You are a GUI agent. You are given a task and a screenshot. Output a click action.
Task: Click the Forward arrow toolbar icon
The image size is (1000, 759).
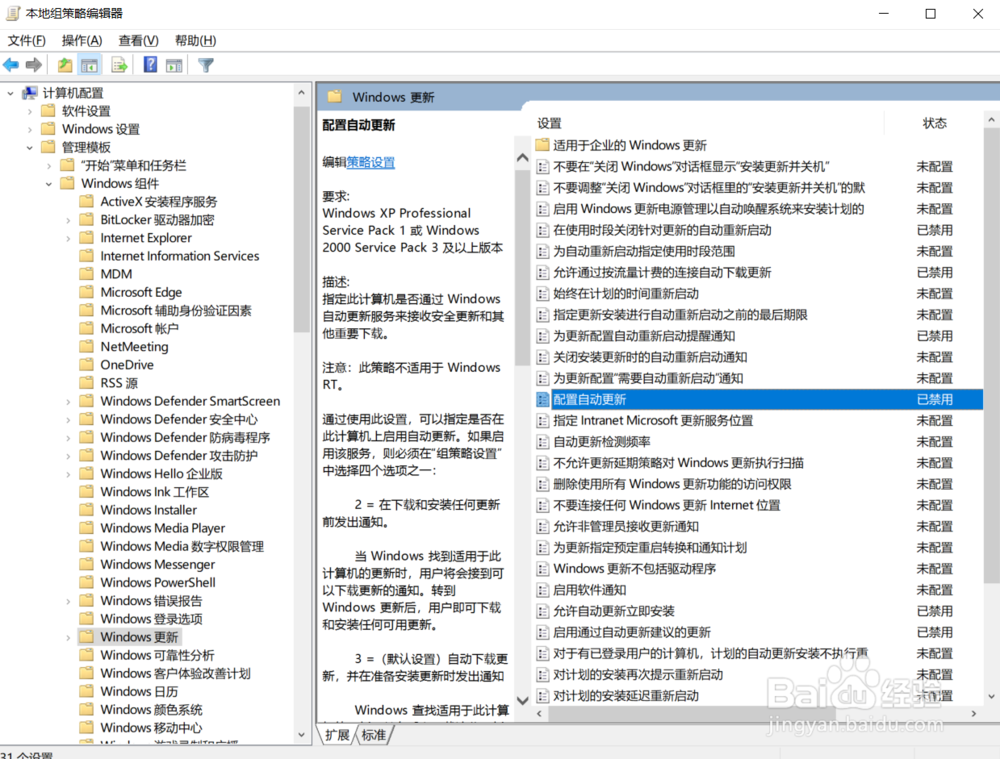click(34, 65)
